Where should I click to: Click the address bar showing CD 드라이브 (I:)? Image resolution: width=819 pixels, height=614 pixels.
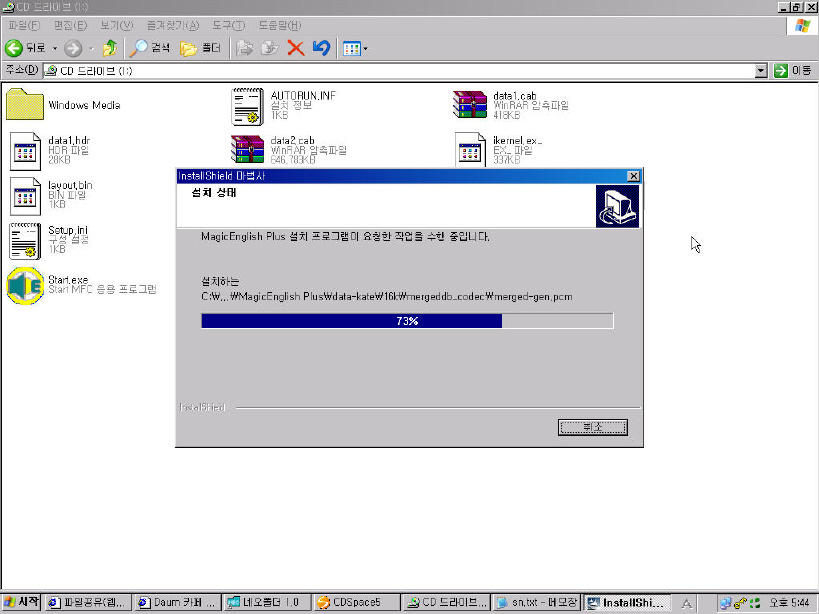399,71
